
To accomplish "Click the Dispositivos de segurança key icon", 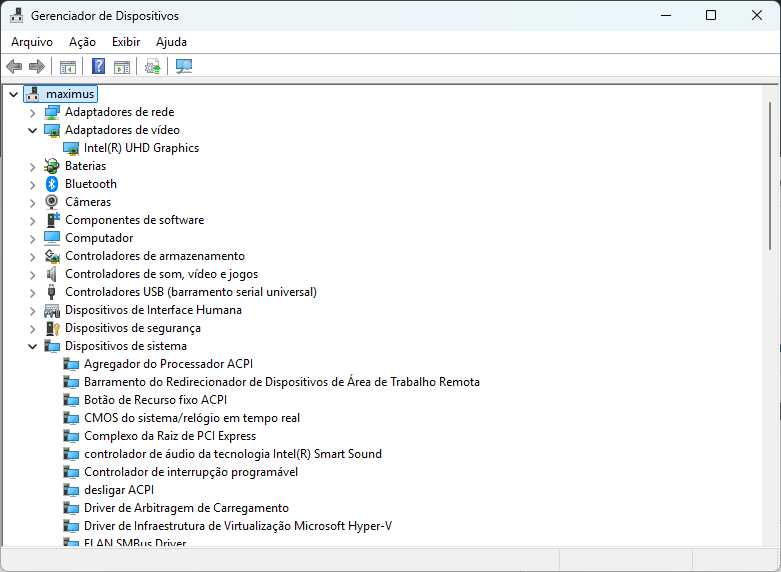I will point(52,328).
